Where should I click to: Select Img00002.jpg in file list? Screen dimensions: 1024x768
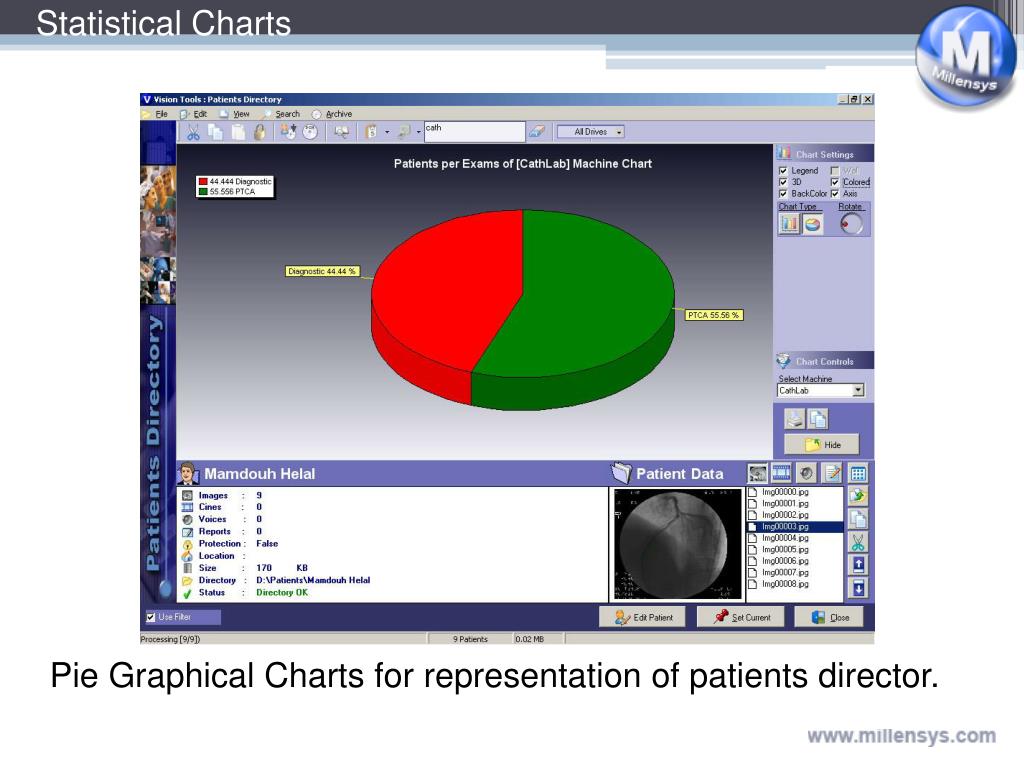click(x=784, y=515)
